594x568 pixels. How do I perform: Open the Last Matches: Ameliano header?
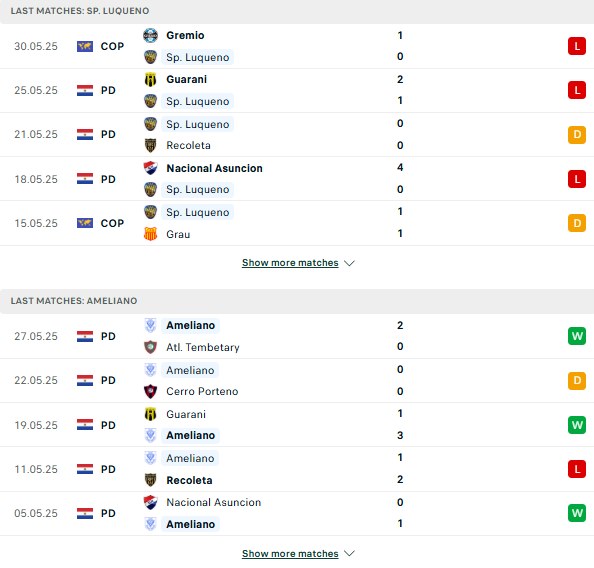[x=74, y=301]
